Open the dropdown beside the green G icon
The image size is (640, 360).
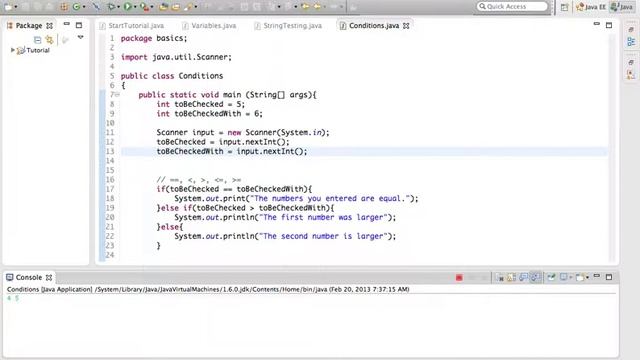pyautogui.click(x=84, y=7)
